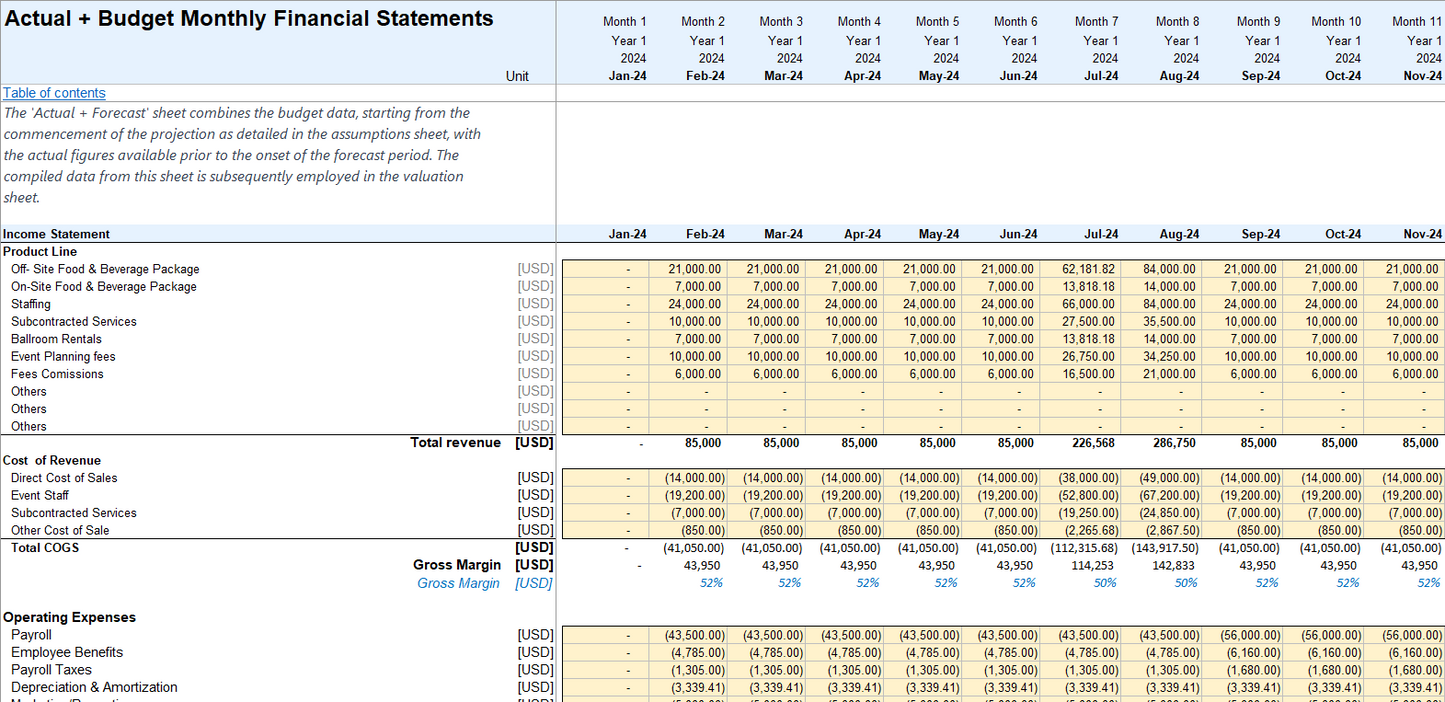Select the sheet title 'Actual + Budget Monthly Financial Statements'
The width and height of the screenshot is (1445, 702).
click(249, 19)
